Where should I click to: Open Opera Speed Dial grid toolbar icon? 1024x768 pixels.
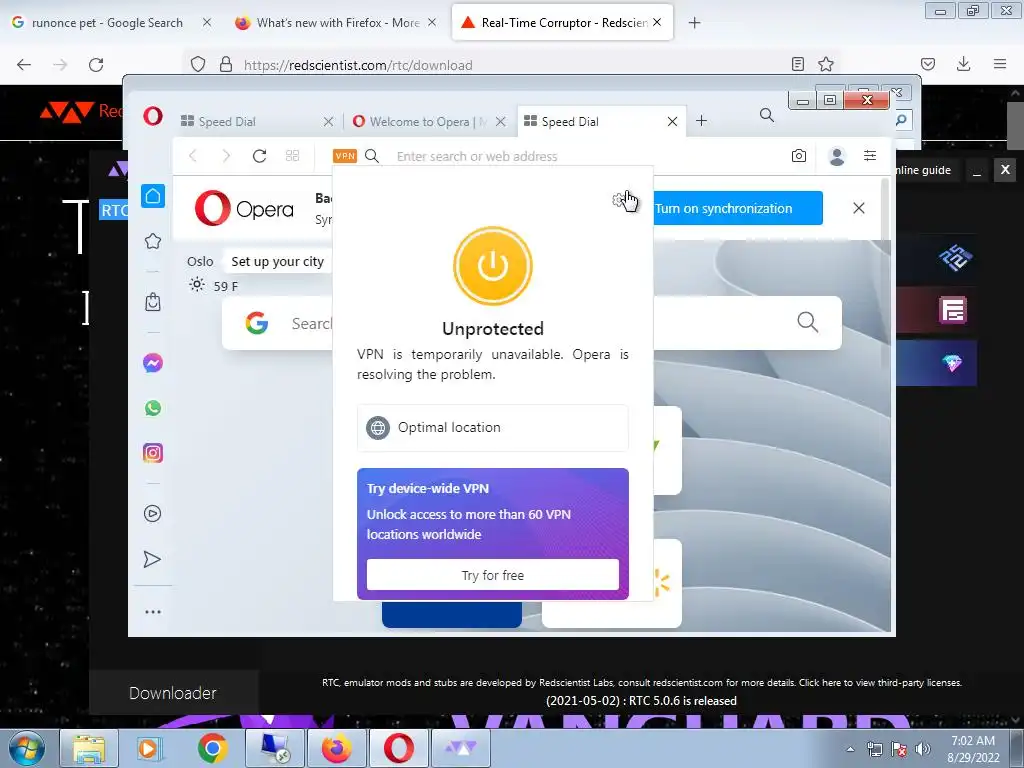293,156
